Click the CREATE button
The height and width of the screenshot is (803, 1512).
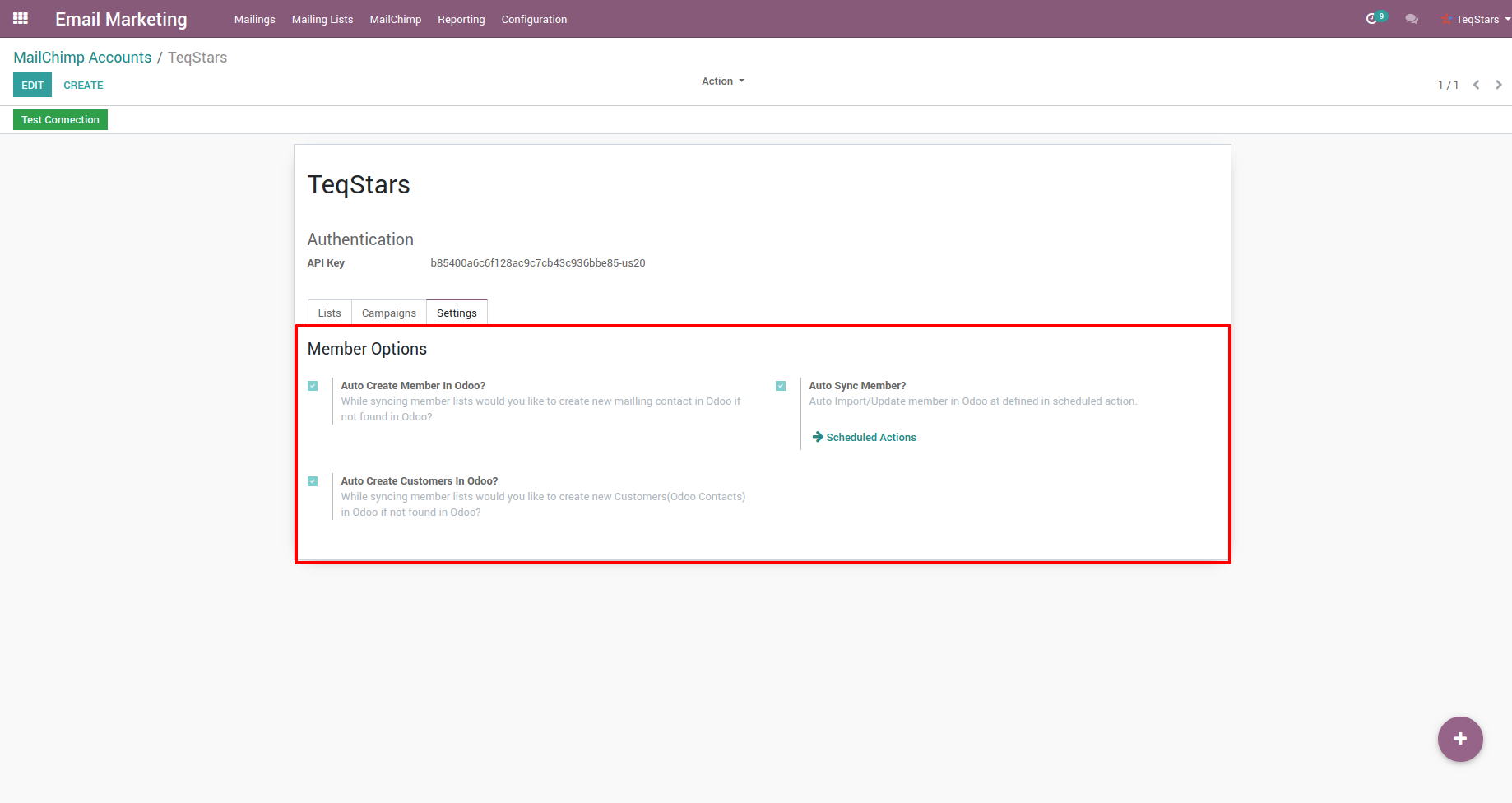(x=83, y=85)
